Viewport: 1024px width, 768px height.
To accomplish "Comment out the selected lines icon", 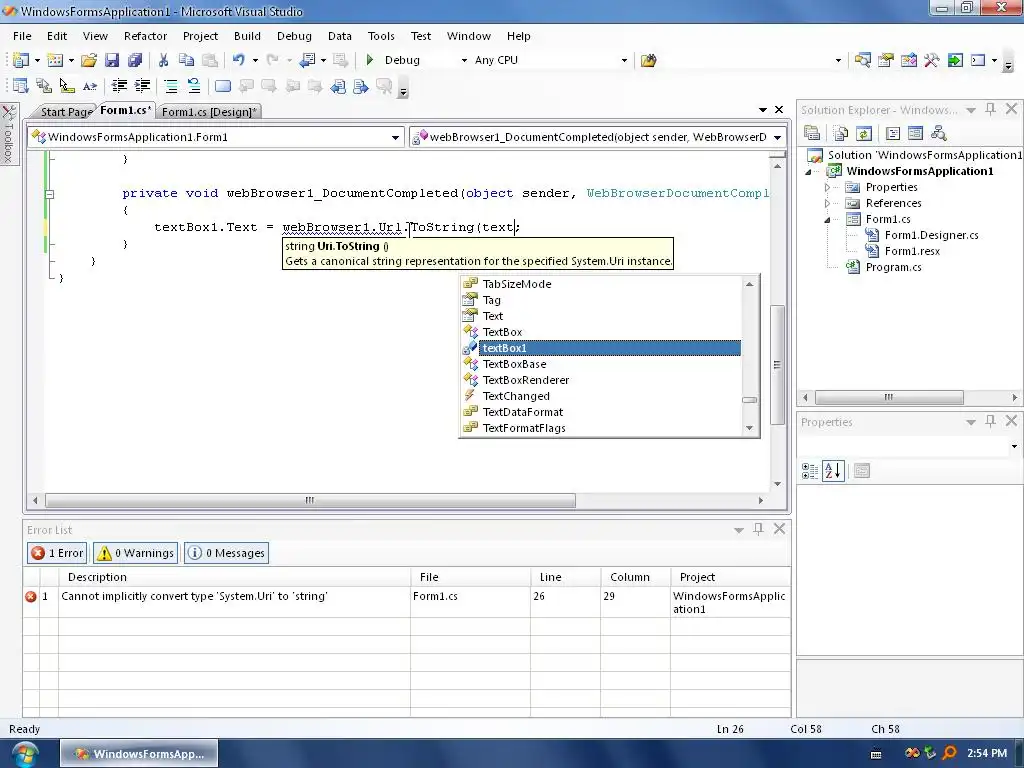I will (x=170, y=86).
